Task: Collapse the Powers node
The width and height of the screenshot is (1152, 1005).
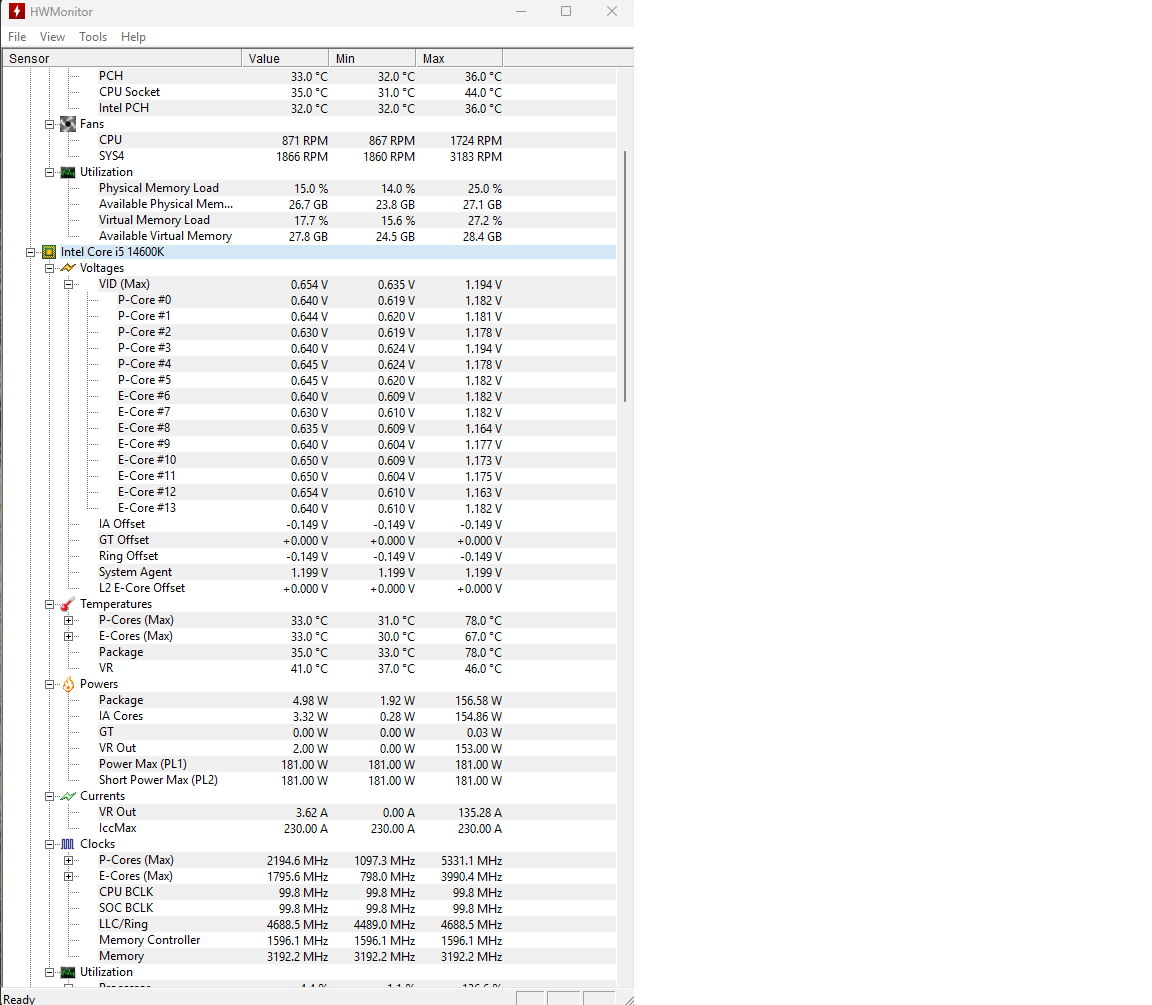Action: tap(49, 684)
